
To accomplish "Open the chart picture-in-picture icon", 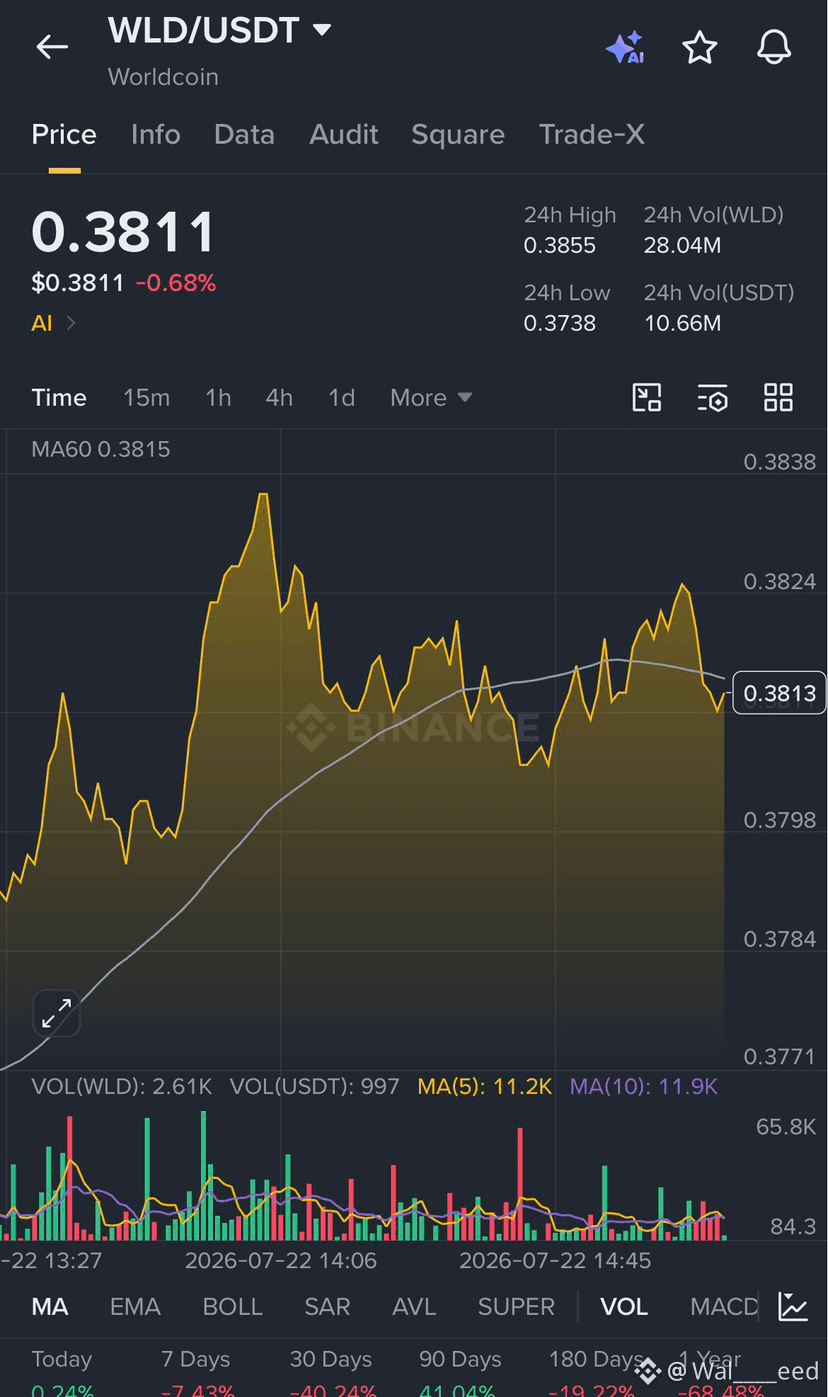I will (x=647, y=397).
